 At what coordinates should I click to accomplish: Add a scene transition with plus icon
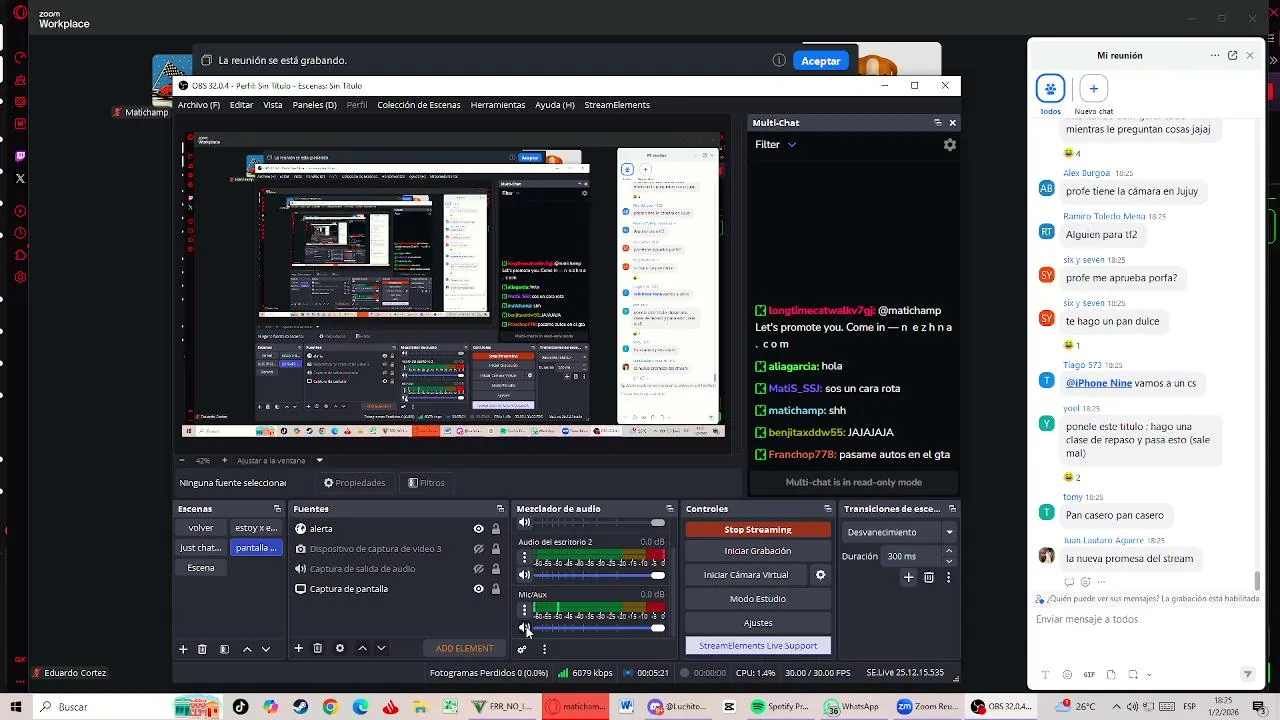[x=908, y=577]
